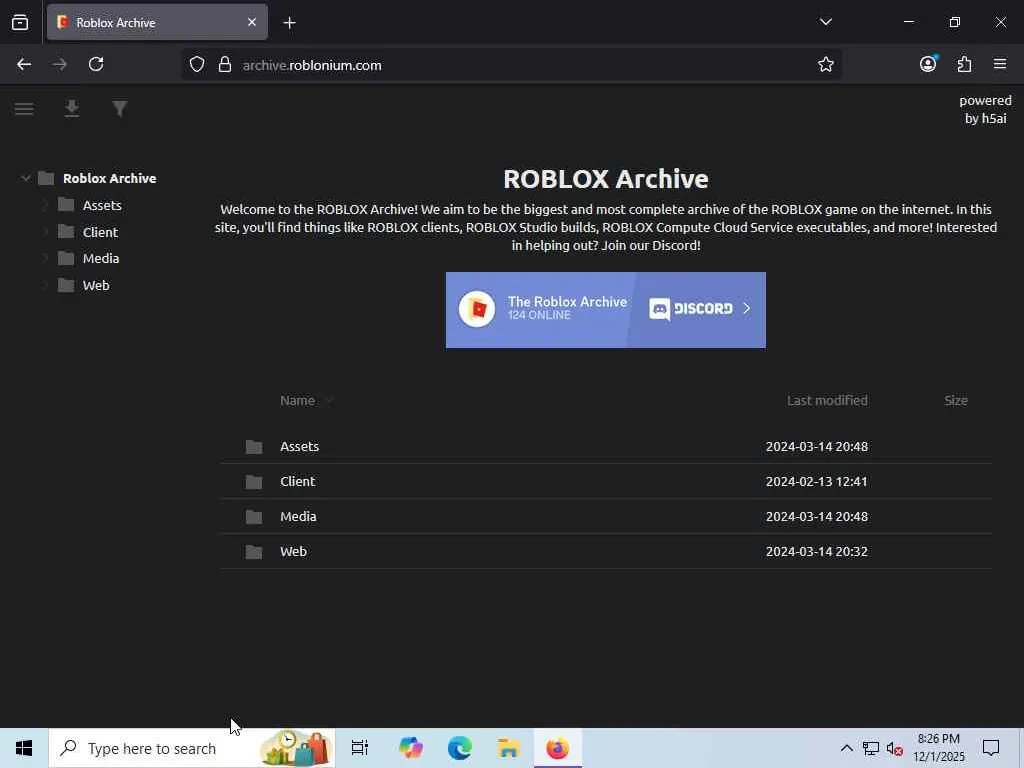The height and width of the screenshot is (768, 1024).
Task: Click the Media folder icon in the file list
Action: click(254, 517)
